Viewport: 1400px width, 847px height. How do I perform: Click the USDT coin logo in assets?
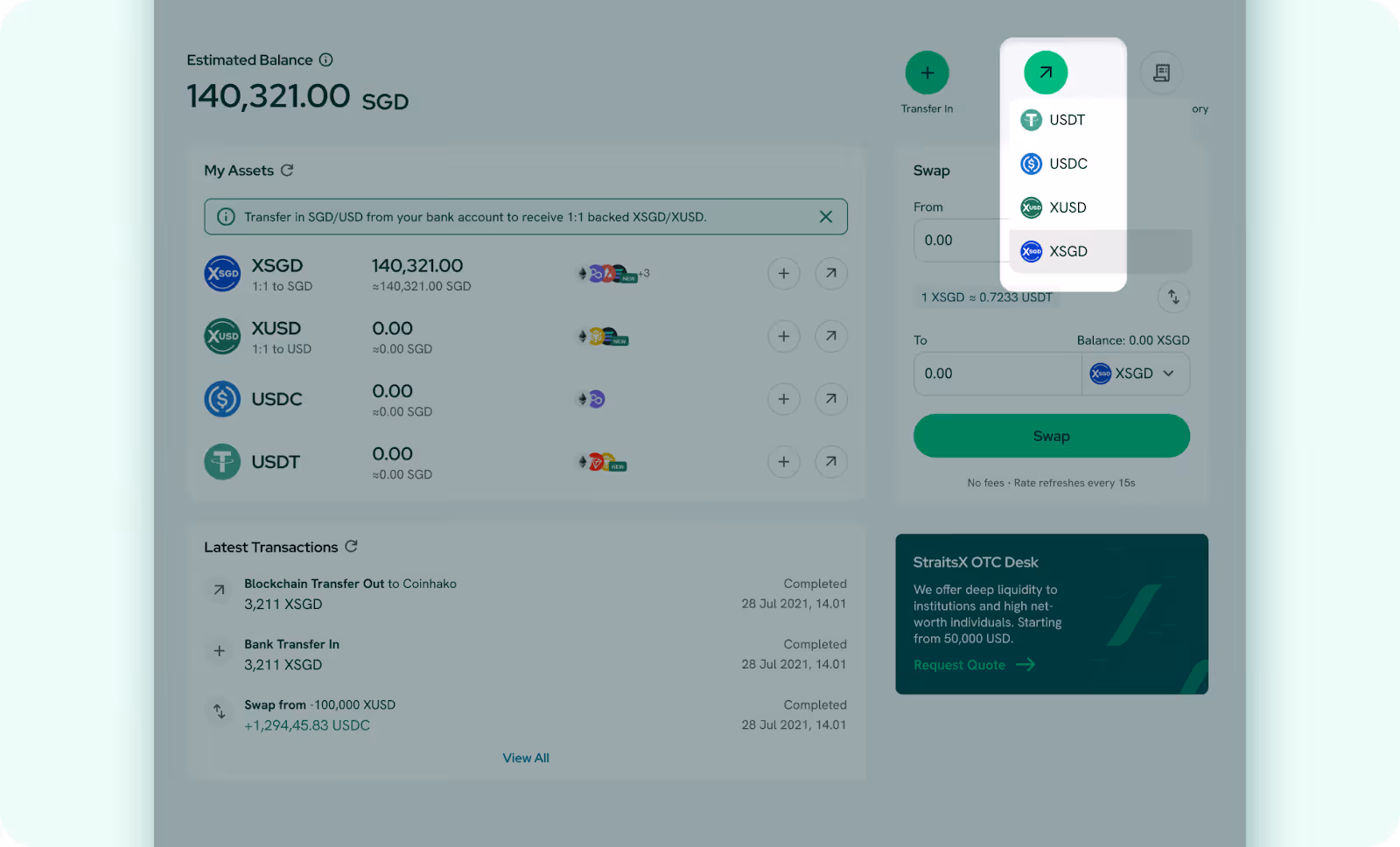(x=222, y=462)
